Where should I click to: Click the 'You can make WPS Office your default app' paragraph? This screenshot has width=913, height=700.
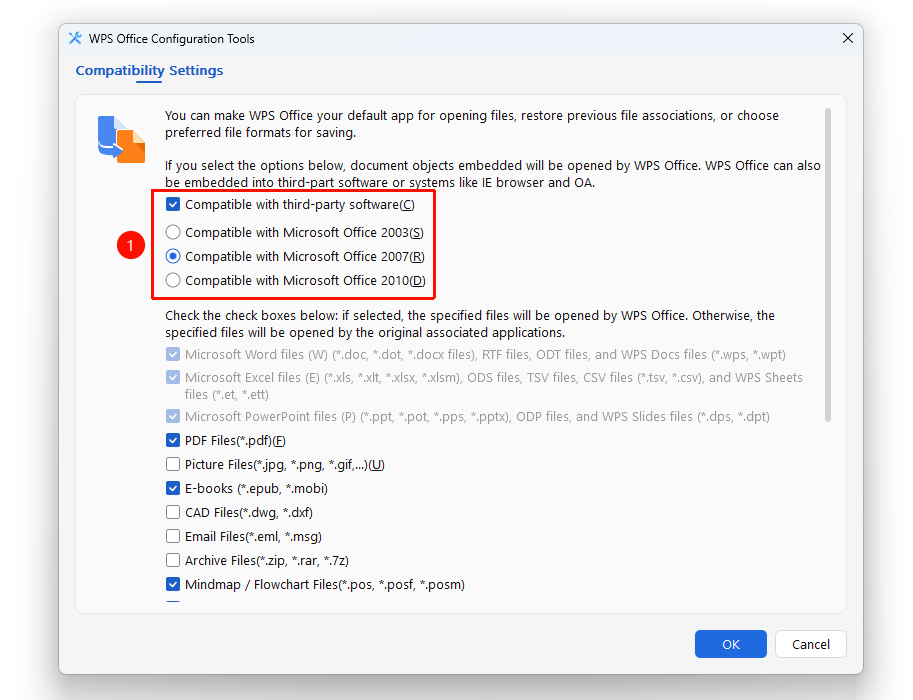472,124
